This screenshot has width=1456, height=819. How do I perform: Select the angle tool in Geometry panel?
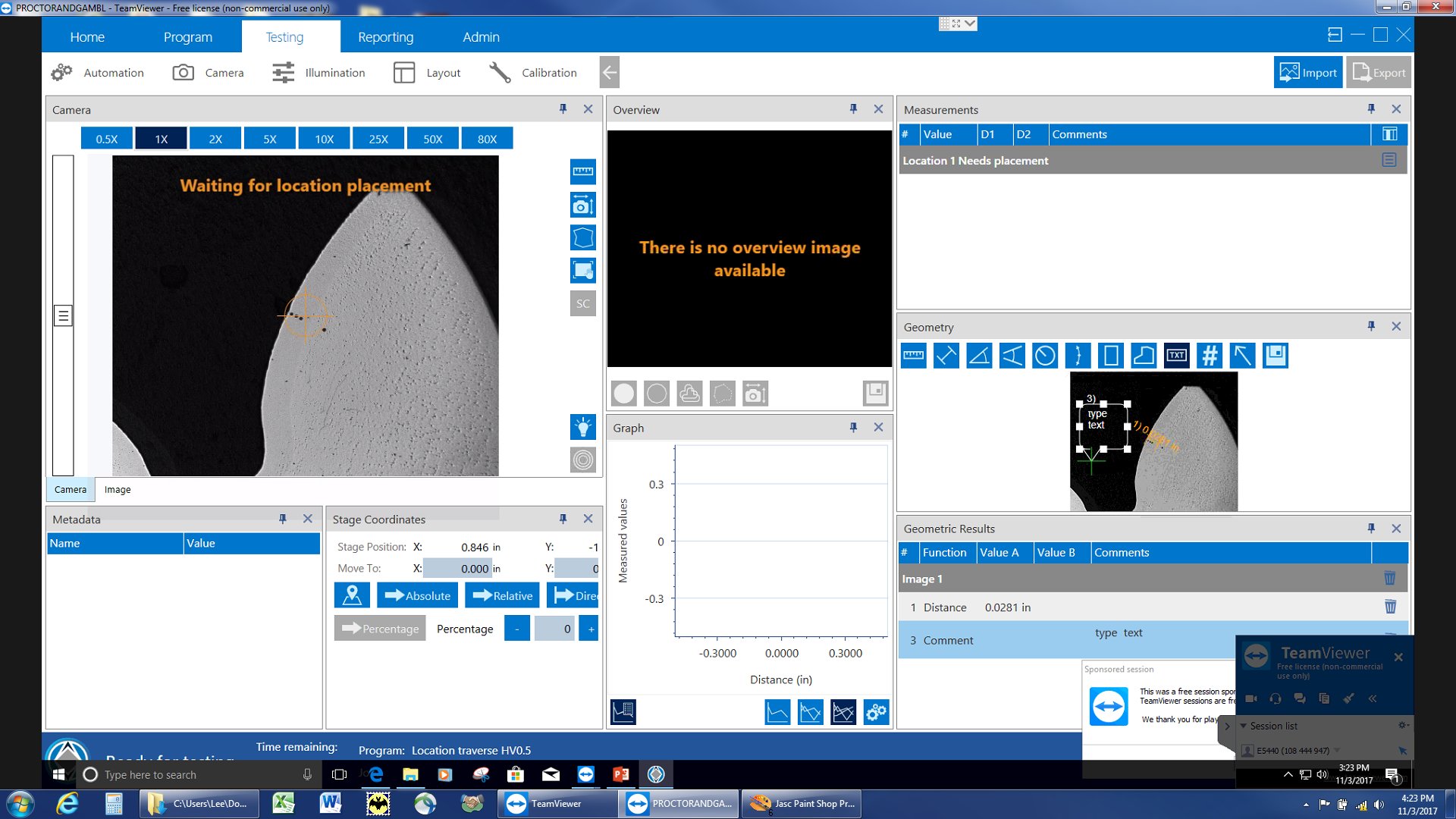979,355
